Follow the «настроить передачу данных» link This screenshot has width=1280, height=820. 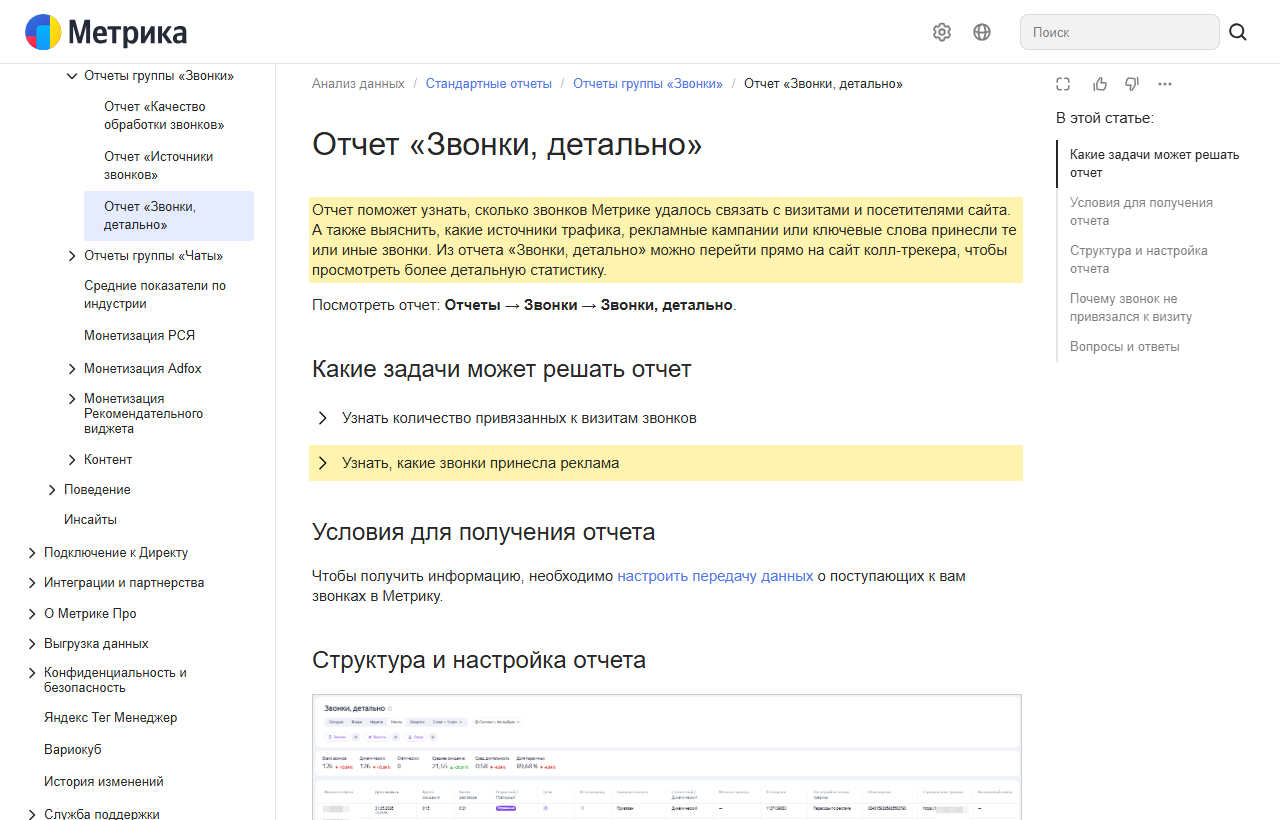tap(715, 576)
